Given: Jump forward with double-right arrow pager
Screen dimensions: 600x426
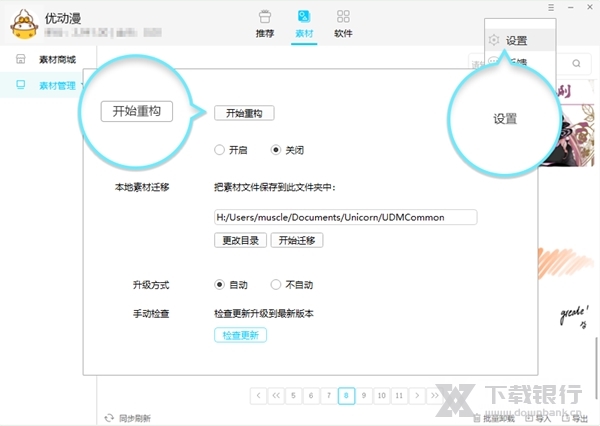Looking at the screenshot, I should coord(435,395).
